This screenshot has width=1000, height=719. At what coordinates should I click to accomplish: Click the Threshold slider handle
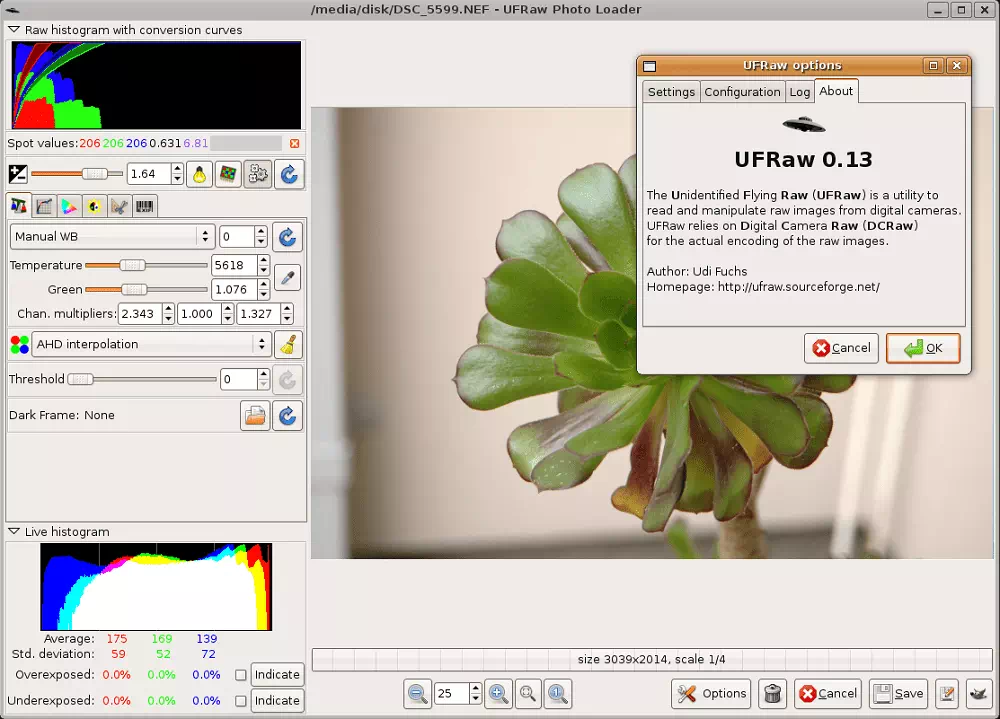point(80,380)
